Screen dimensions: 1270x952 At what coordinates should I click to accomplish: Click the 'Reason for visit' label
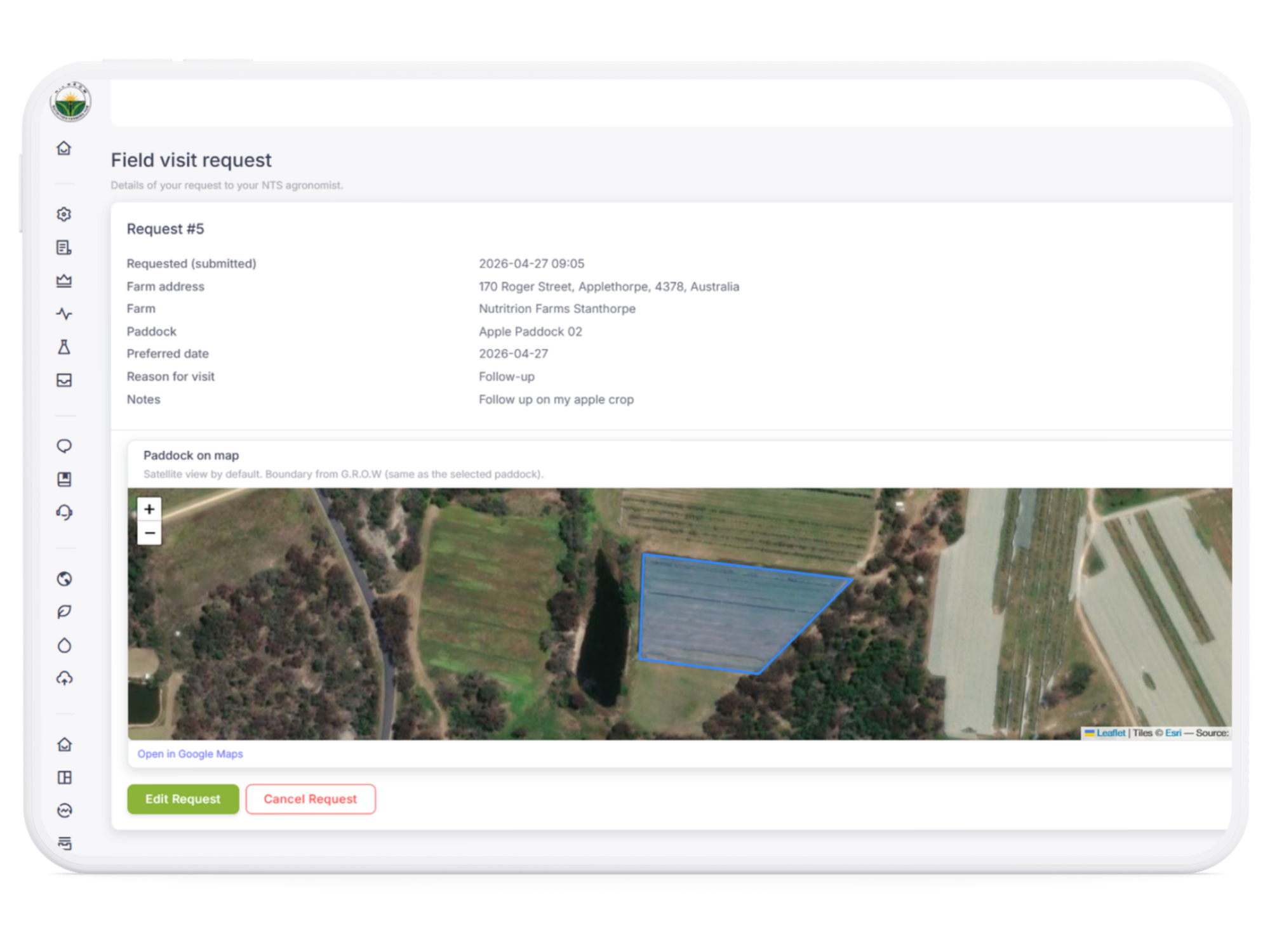point(170,376)
